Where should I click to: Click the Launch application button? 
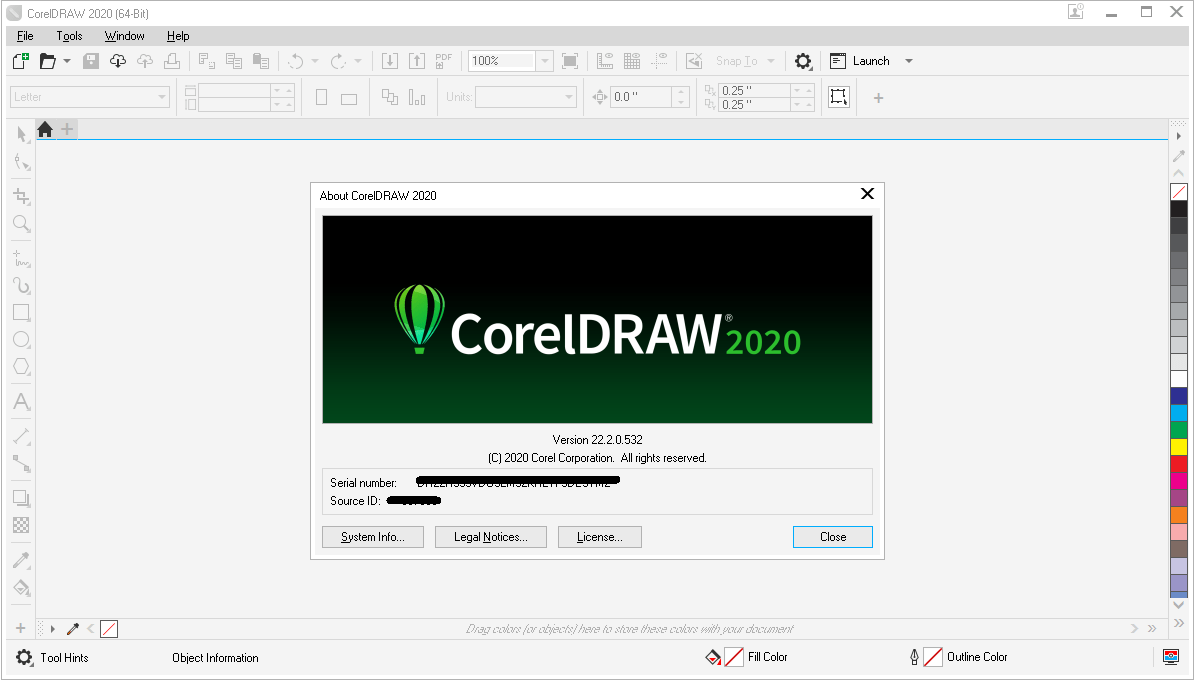[x=860, y=61]
